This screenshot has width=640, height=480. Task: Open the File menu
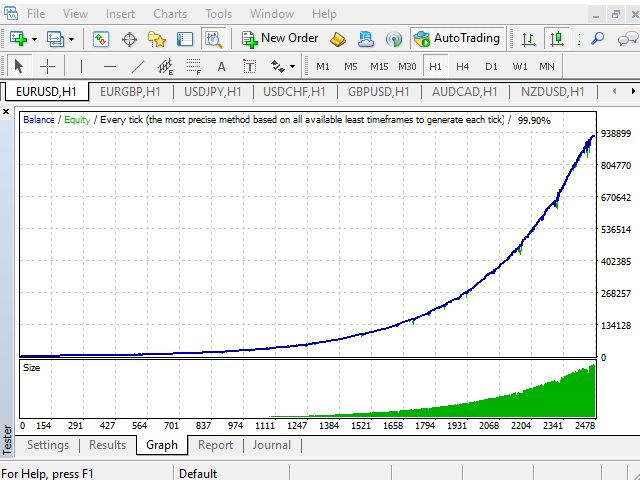point(36,14)
